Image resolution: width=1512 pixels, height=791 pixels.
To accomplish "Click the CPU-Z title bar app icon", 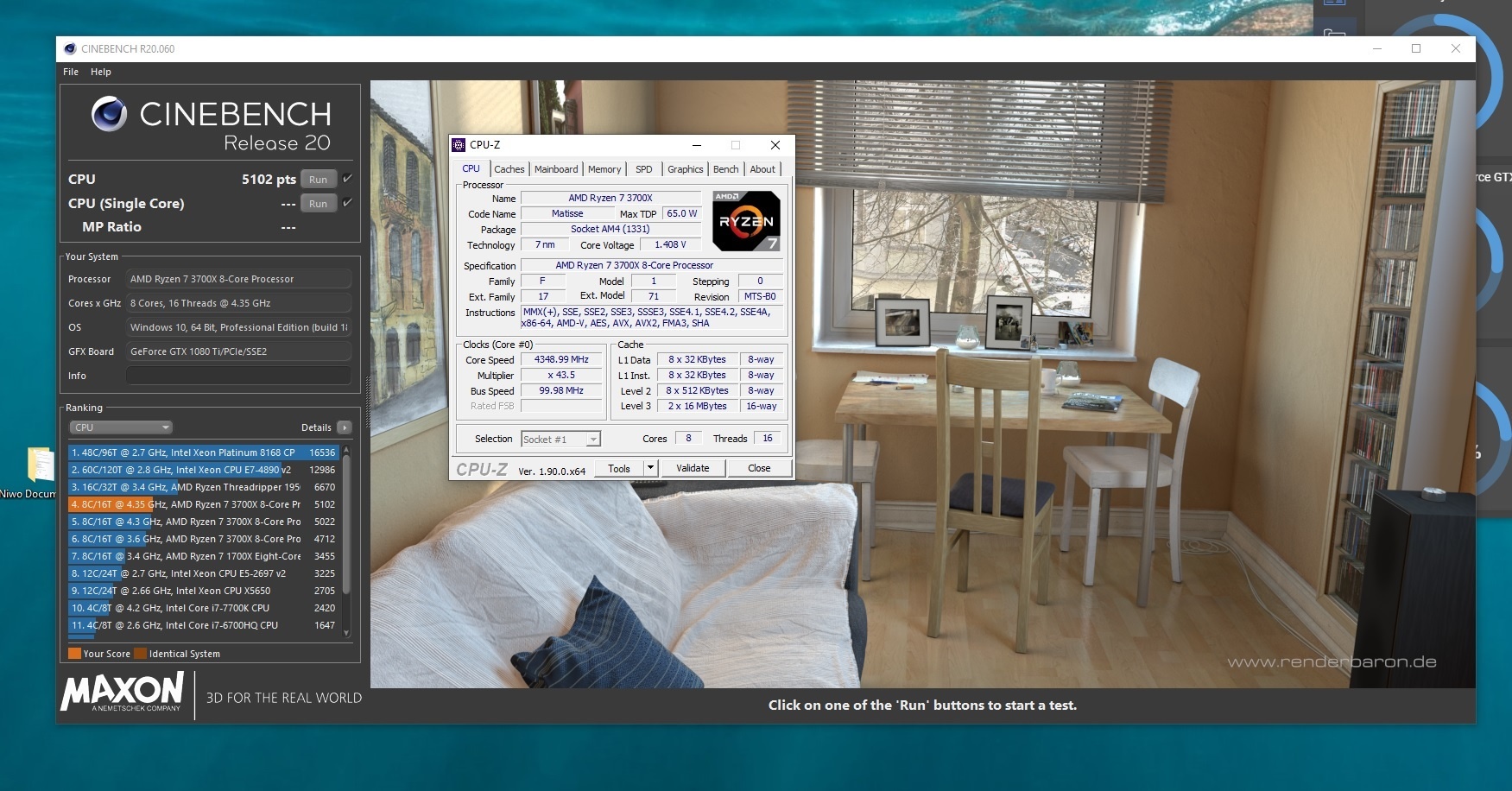I will pos(459,145).
